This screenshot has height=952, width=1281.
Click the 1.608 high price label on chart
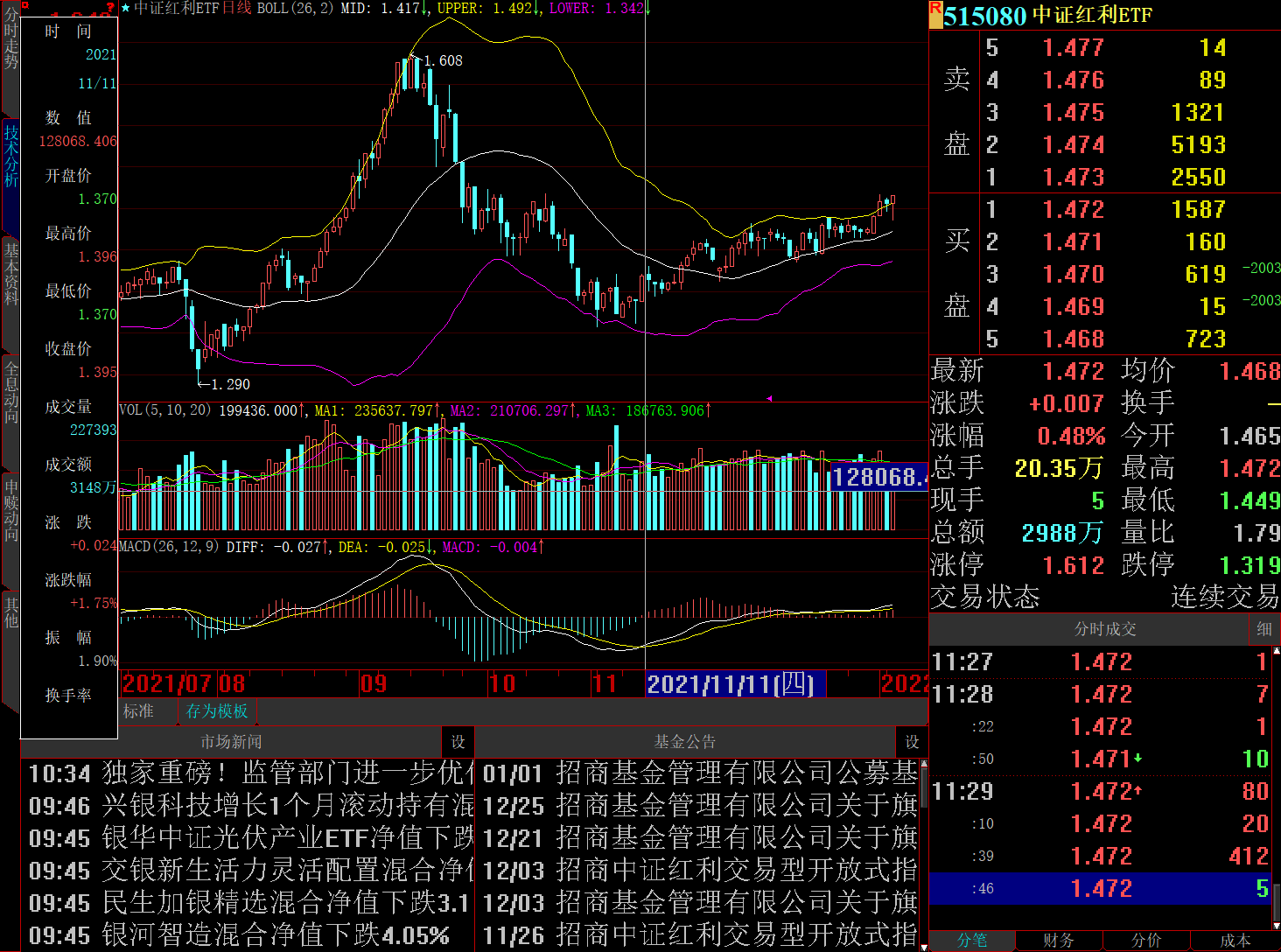pos(444,61)
